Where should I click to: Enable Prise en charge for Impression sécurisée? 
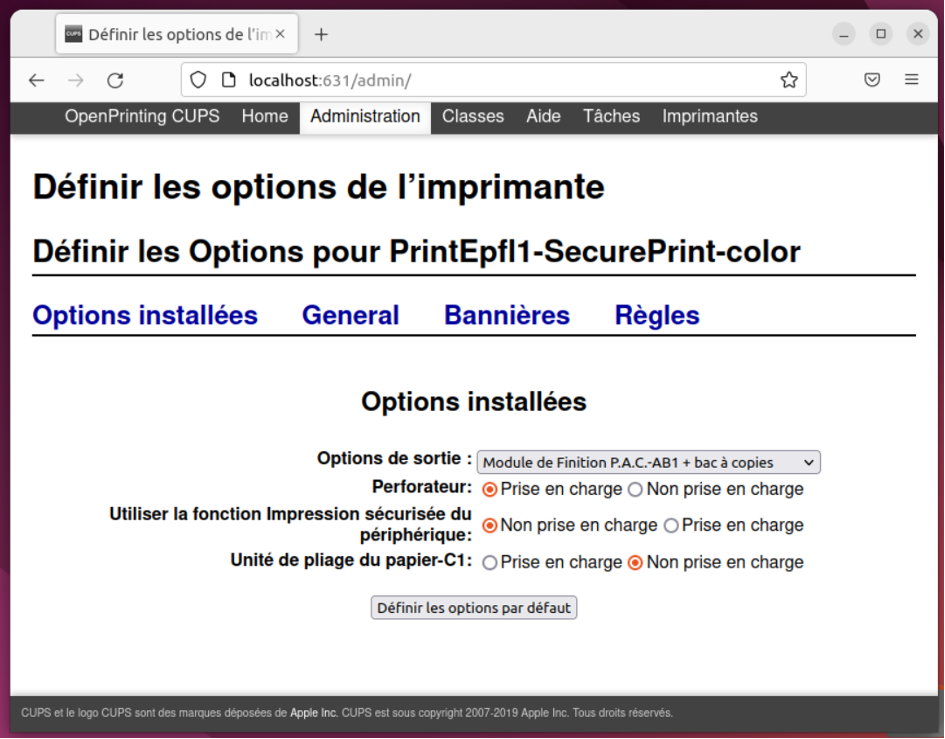[671, 526]
